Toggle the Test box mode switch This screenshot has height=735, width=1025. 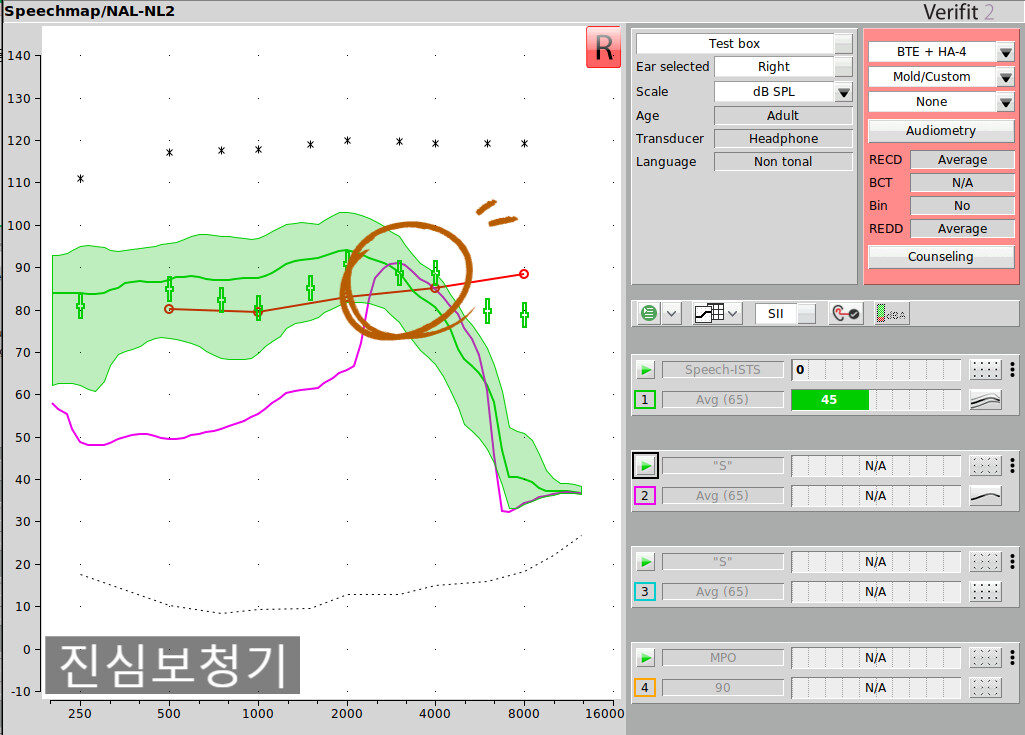843,44
